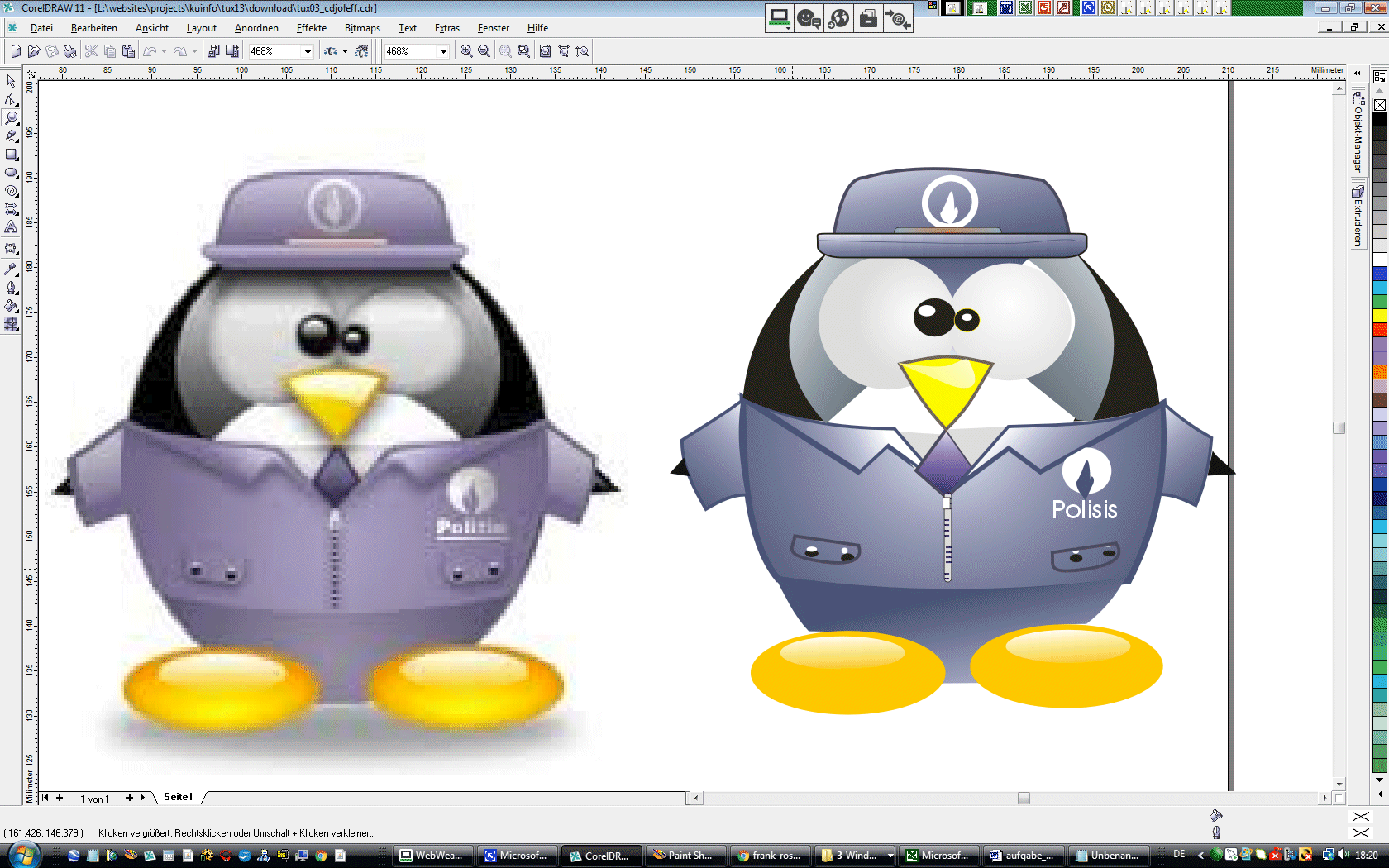Expand the docker panel collapse arrow
The height and width of the screenshot is (868, 1389).
click(x=1357, y=74)
